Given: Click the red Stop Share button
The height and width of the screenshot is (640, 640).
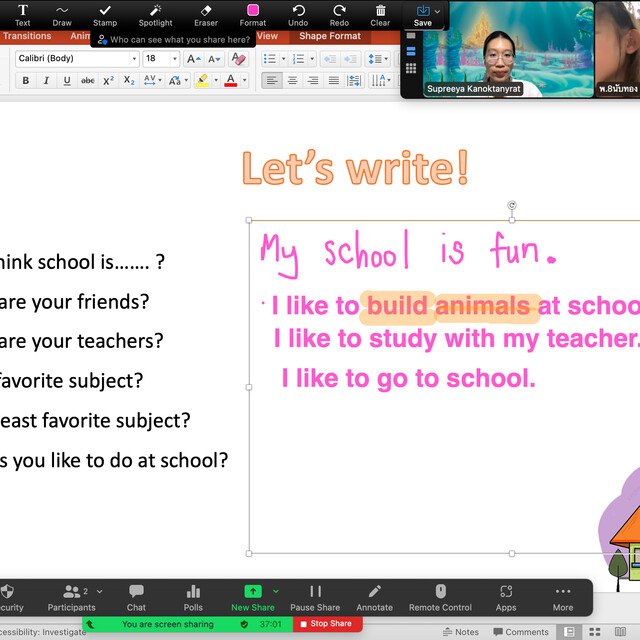Looking at the screenshot, I should 325,624.
